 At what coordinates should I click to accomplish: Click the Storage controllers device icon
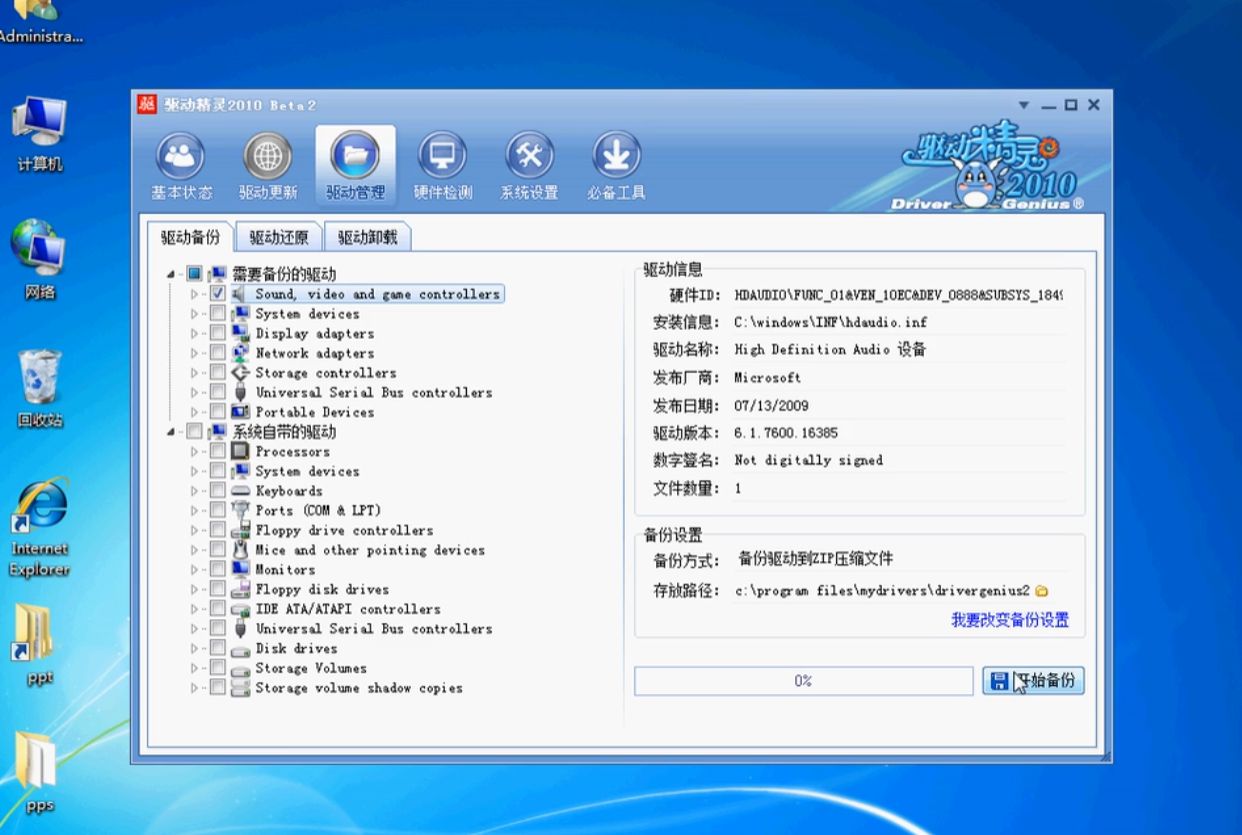(240, 373)
